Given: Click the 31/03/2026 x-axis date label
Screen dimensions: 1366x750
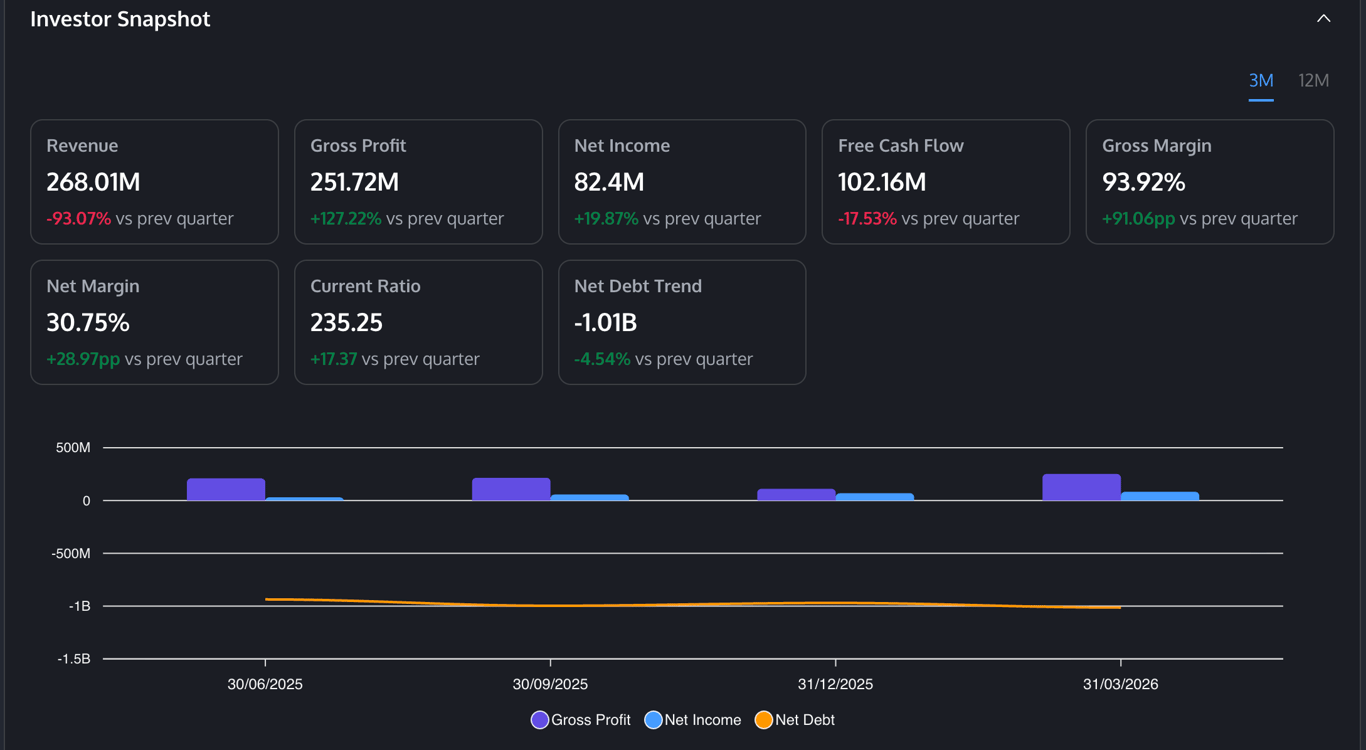Looking at the screenshot, I should [1120, 685].
